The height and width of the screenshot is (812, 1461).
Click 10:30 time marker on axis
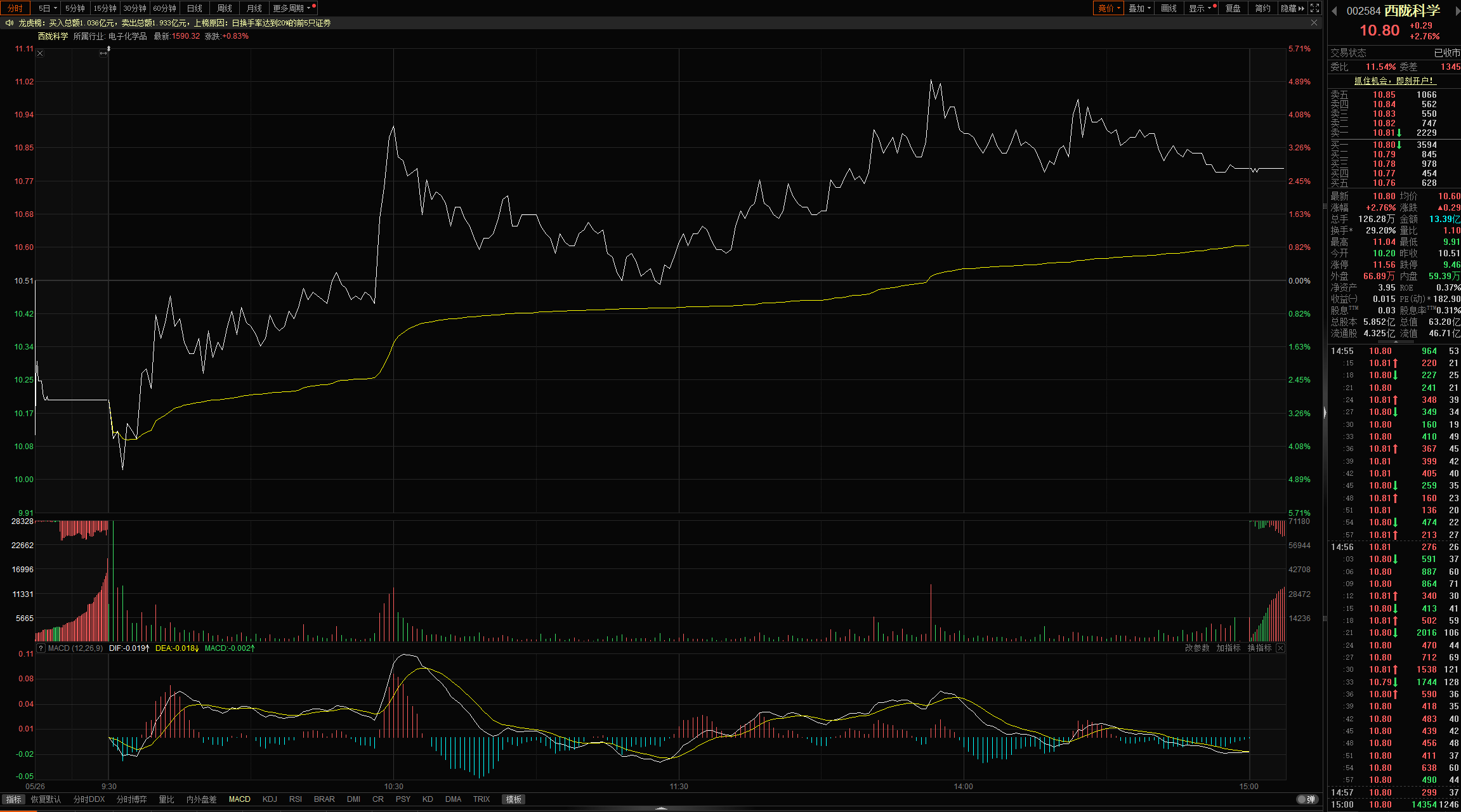(x=393, y=787)
